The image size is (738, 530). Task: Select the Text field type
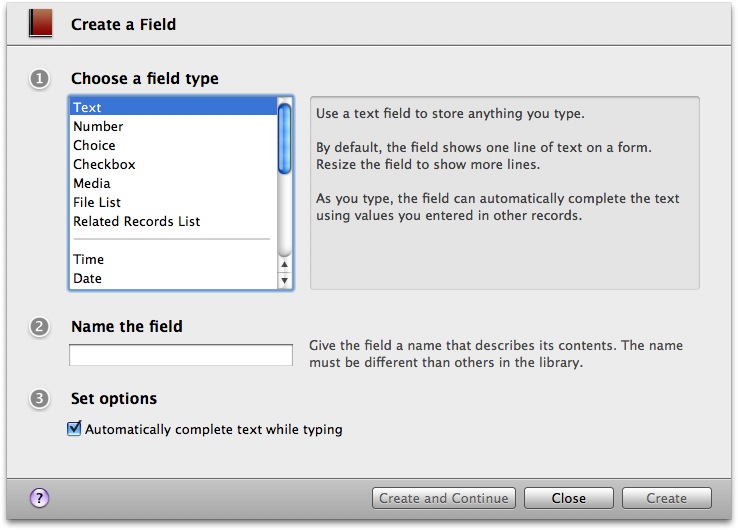(x=174, y=107)
